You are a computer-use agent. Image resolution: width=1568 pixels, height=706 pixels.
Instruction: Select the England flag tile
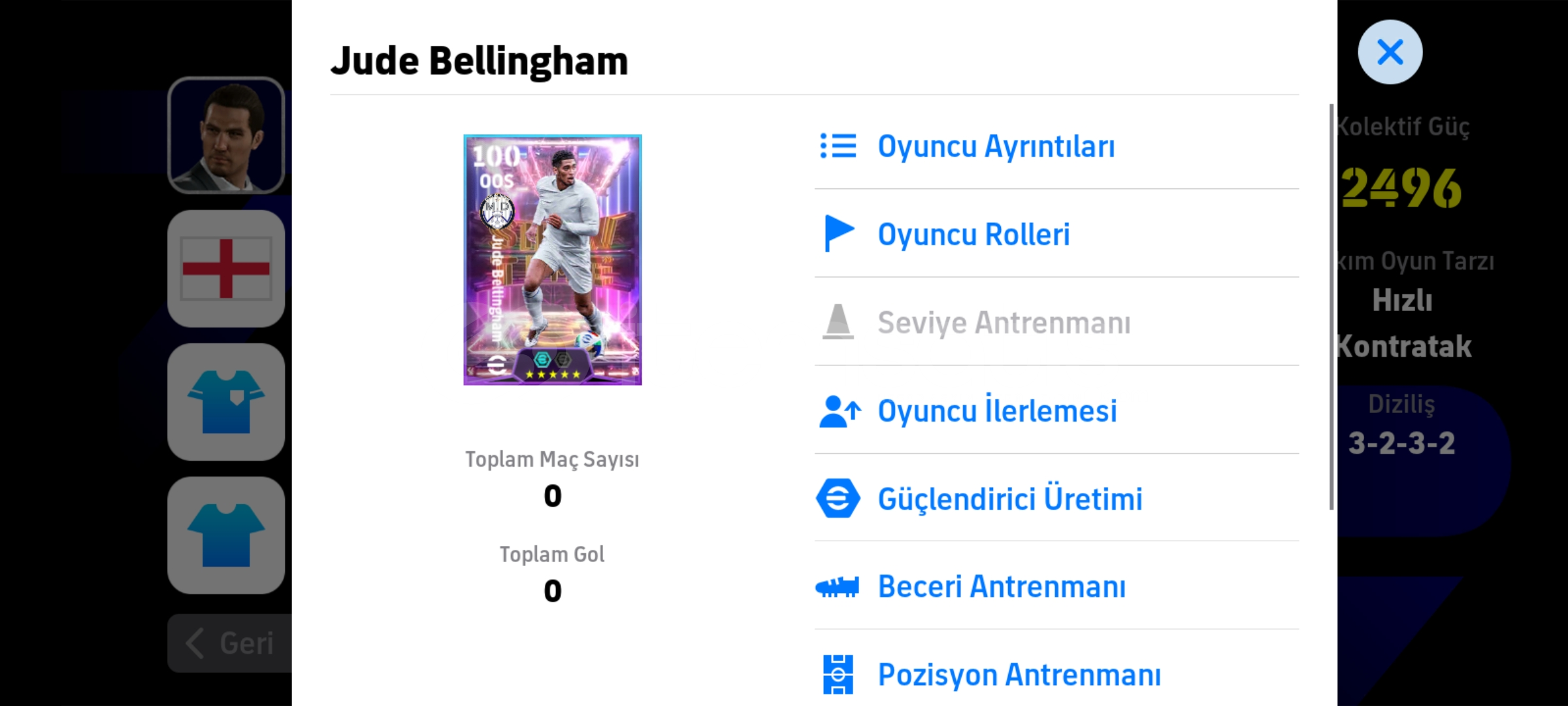[226, 269]
